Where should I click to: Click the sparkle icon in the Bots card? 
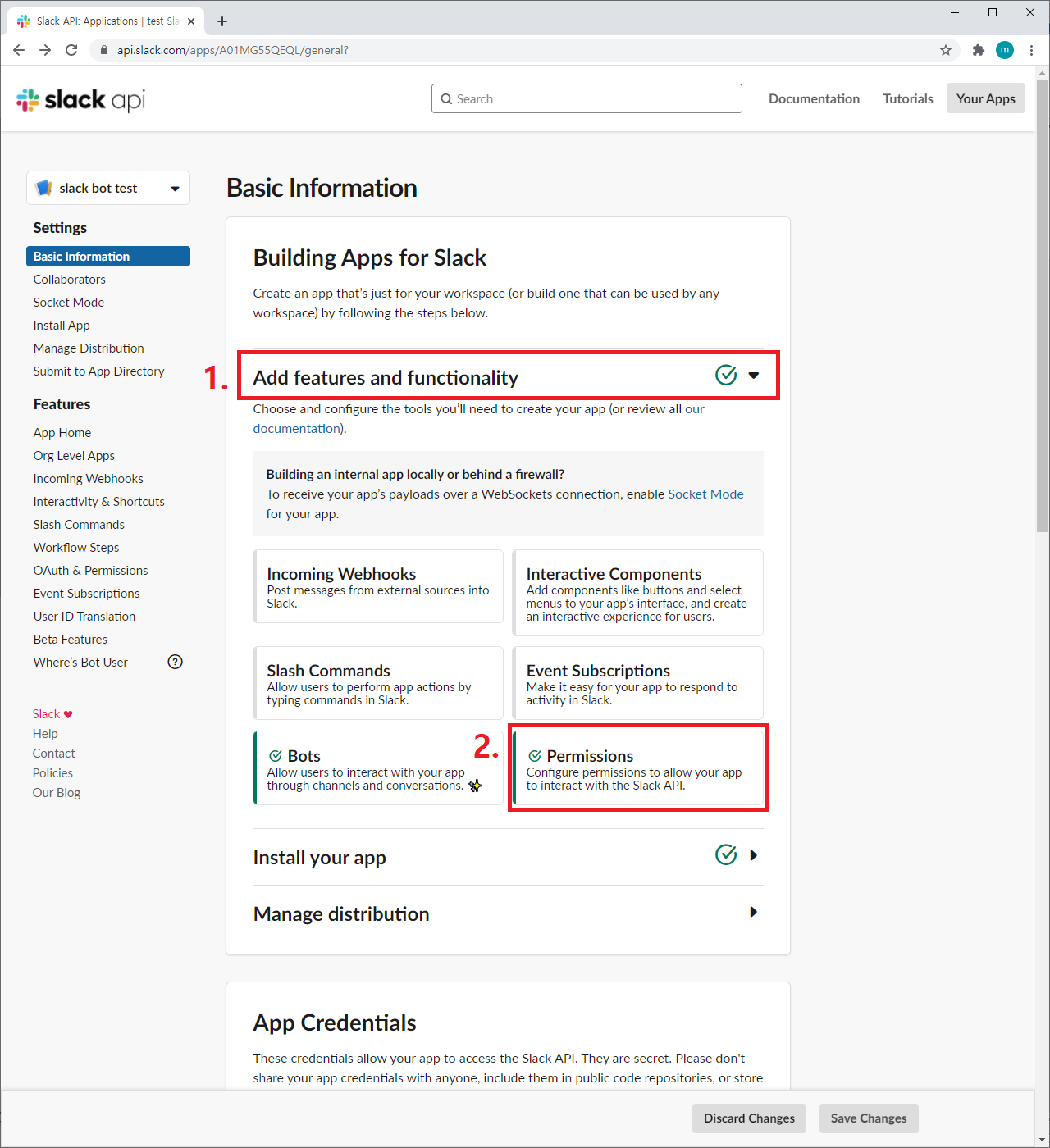coord(475,786)
